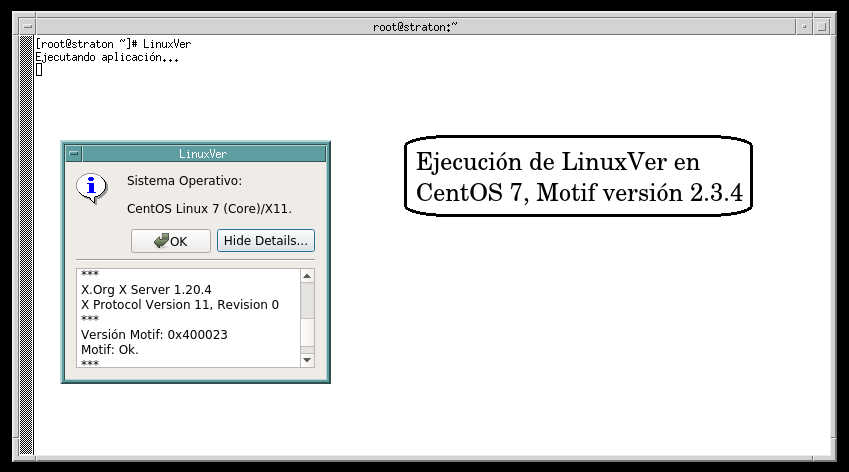Image resolution: width=849 pixels, height=472 pixels.
Task: Select the 'X.Org X Server 1.20.4' line
Action: 146,290
